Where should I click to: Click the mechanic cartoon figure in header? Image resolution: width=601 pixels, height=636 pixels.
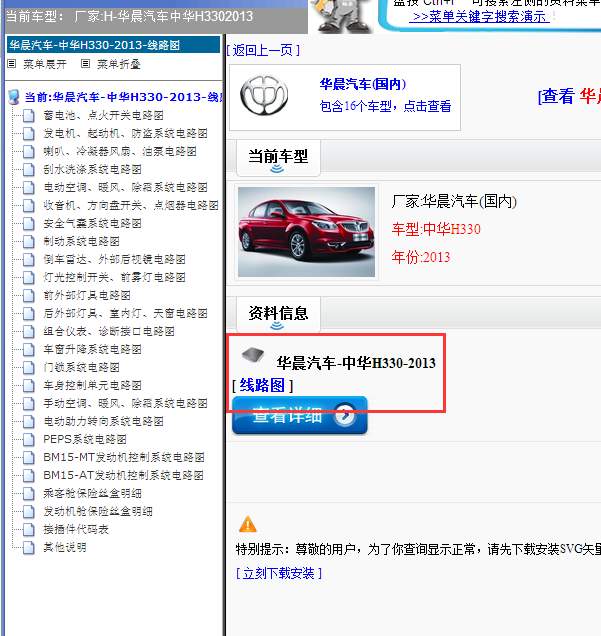click(342, 16)
